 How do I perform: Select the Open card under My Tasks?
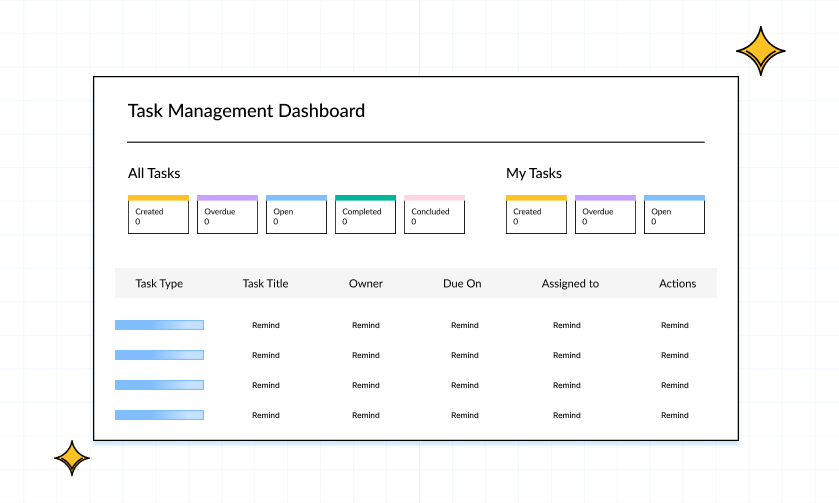[x=674, y=215]
